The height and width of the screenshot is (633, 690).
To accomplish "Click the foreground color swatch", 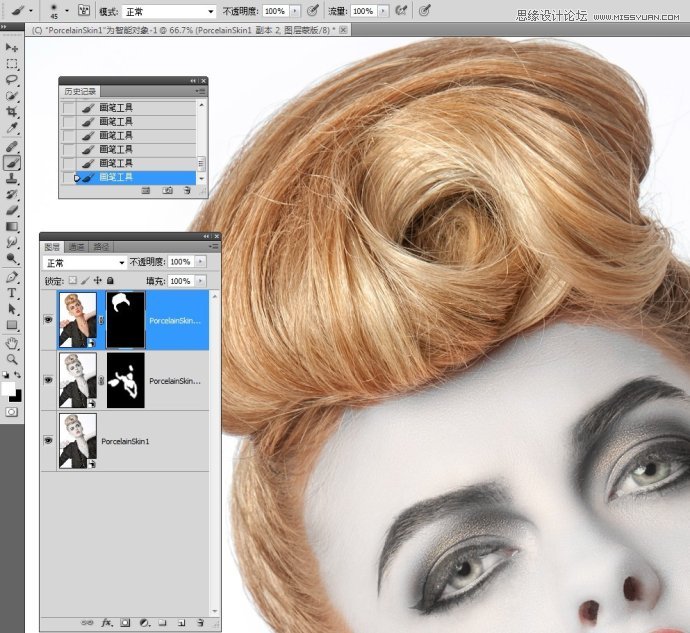I will 9,387.
